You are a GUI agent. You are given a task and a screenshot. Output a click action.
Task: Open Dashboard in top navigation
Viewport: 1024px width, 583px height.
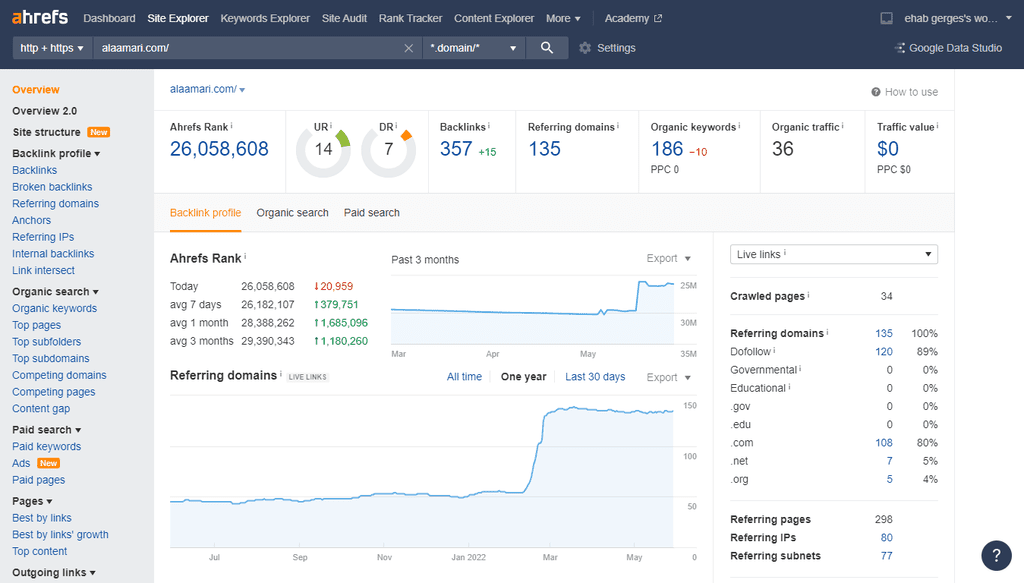[x=109, y=18]
